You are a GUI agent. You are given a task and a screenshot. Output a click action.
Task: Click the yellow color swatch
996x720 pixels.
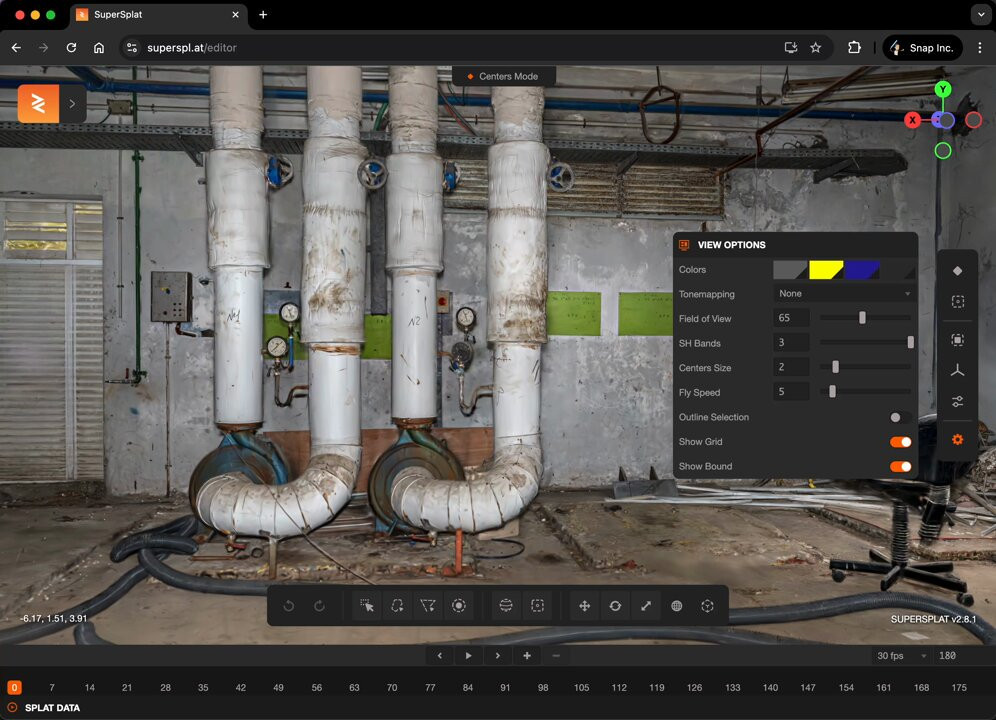click(826, 270)
